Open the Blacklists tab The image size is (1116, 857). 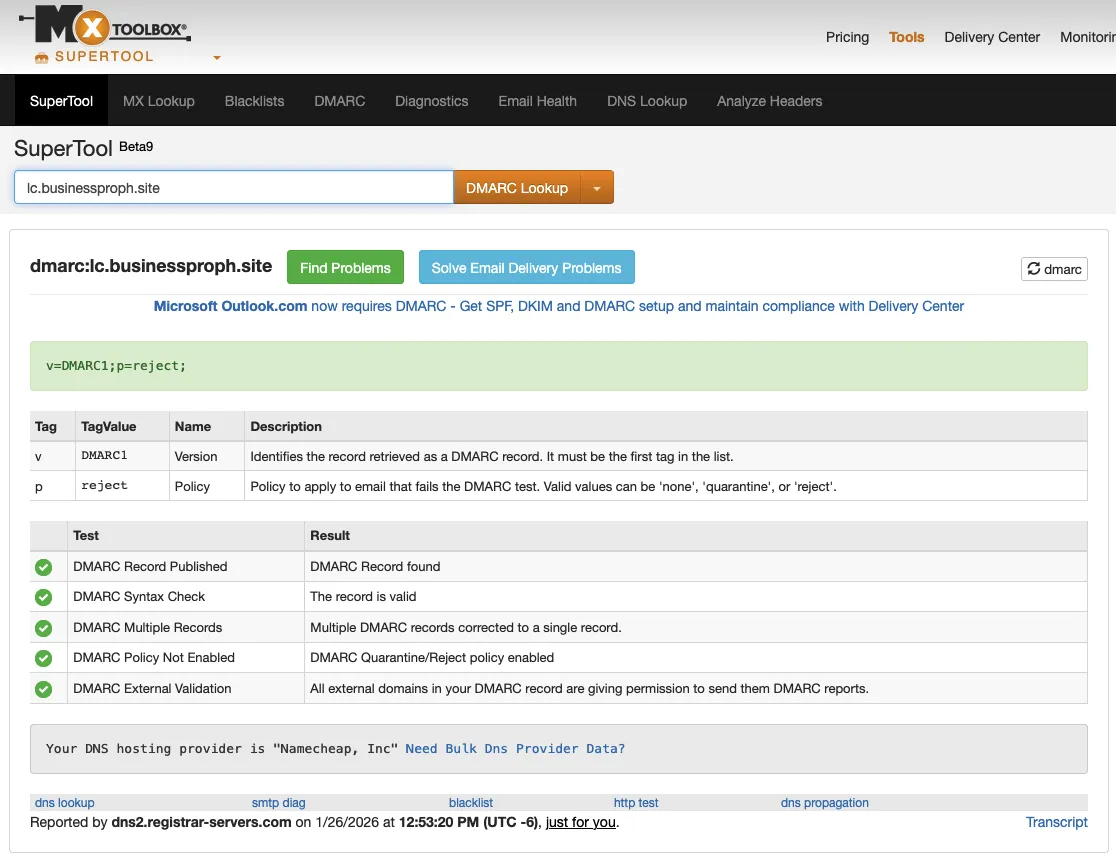[x=254, y=101]
